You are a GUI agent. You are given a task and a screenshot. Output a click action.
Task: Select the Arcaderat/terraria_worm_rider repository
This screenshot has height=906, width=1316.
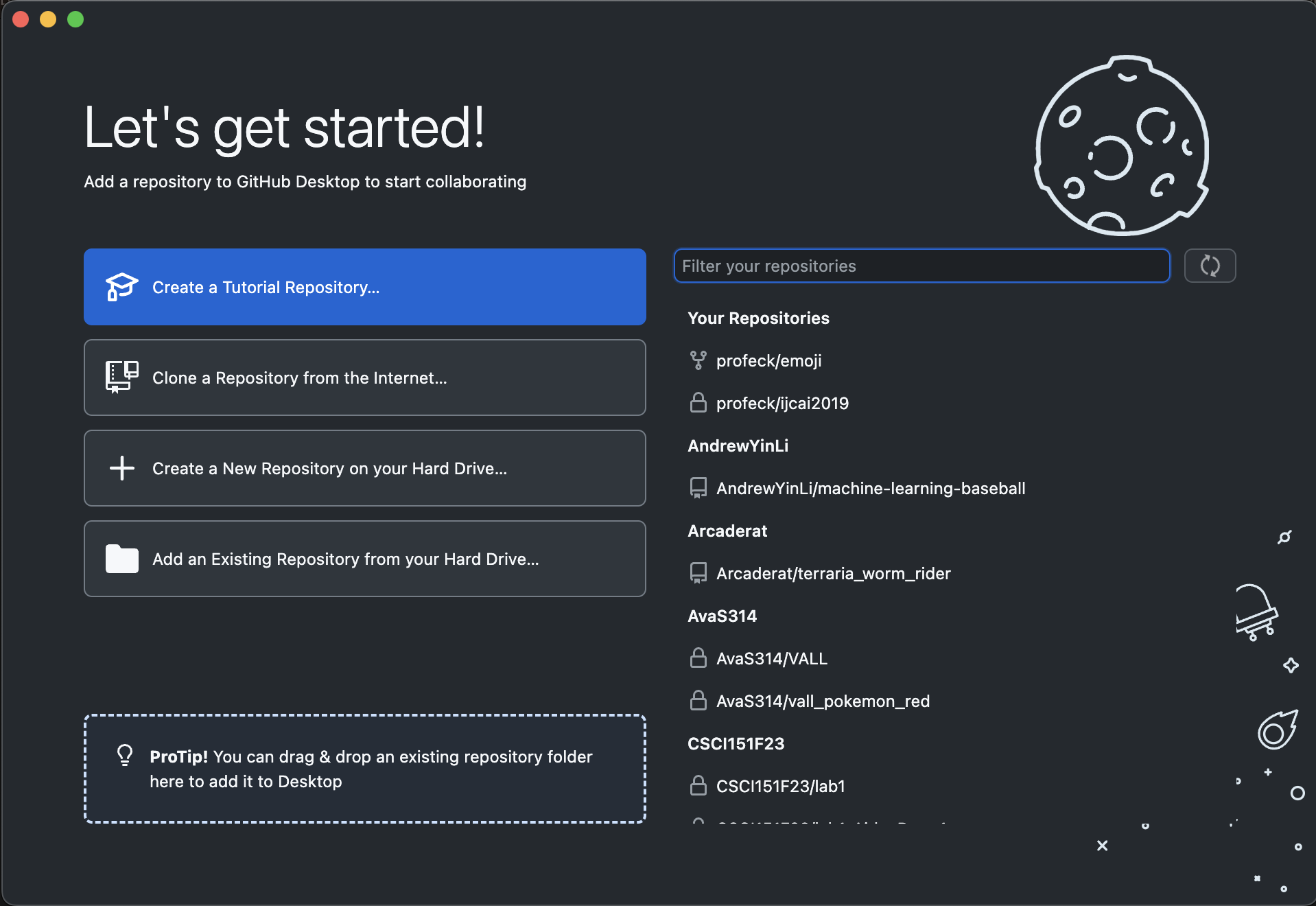point(833,573)
